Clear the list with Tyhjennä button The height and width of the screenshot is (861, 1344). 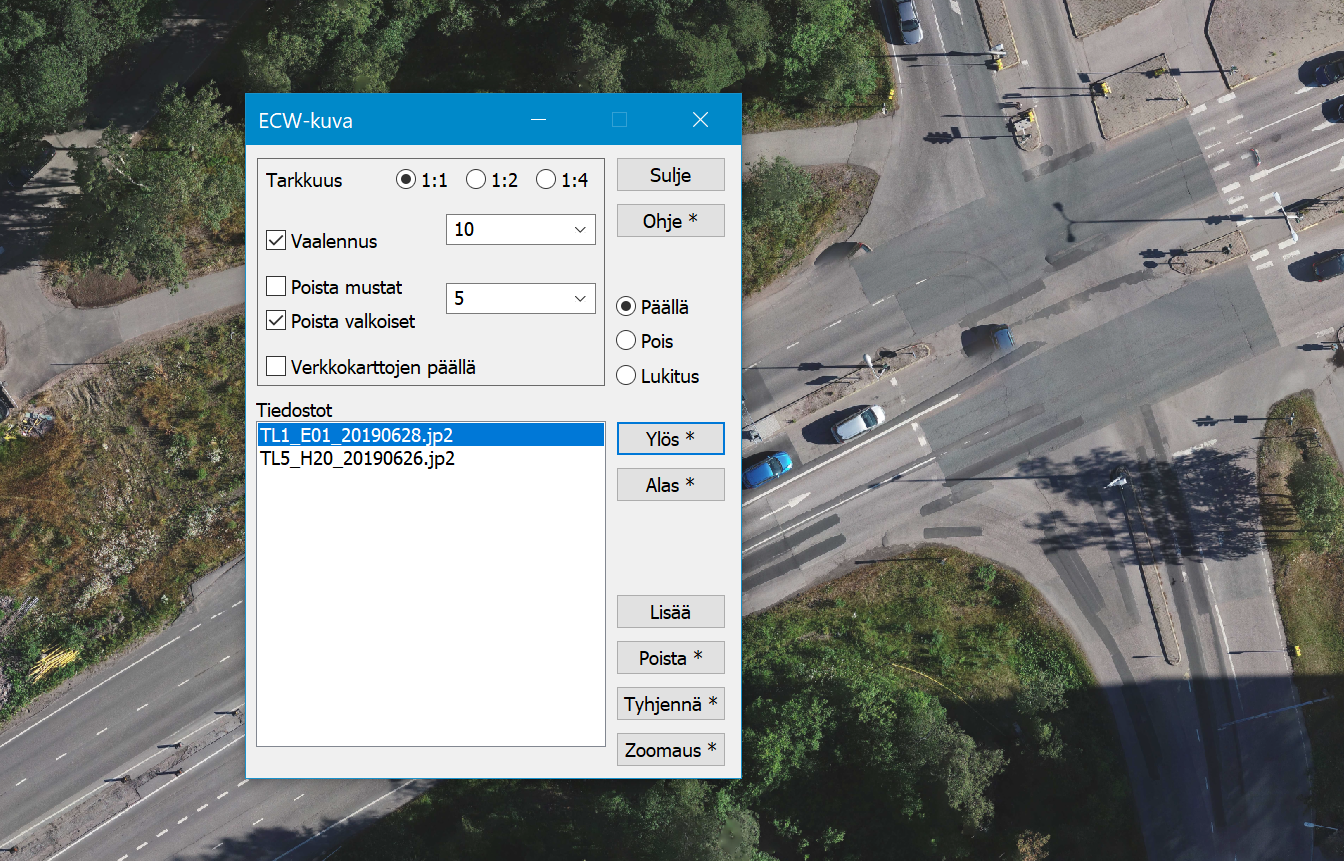pos(670,704)
